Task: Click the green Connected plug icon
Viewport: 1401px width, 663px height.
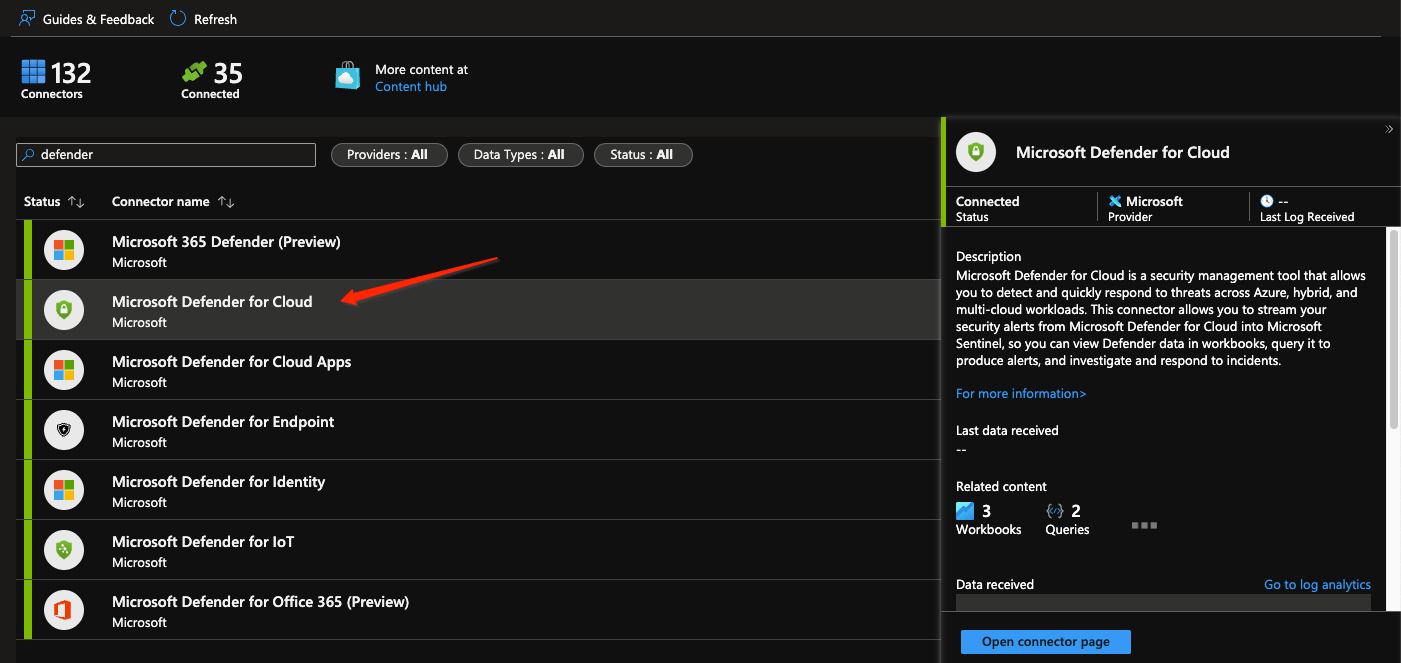Action: [x=194, y=72]
